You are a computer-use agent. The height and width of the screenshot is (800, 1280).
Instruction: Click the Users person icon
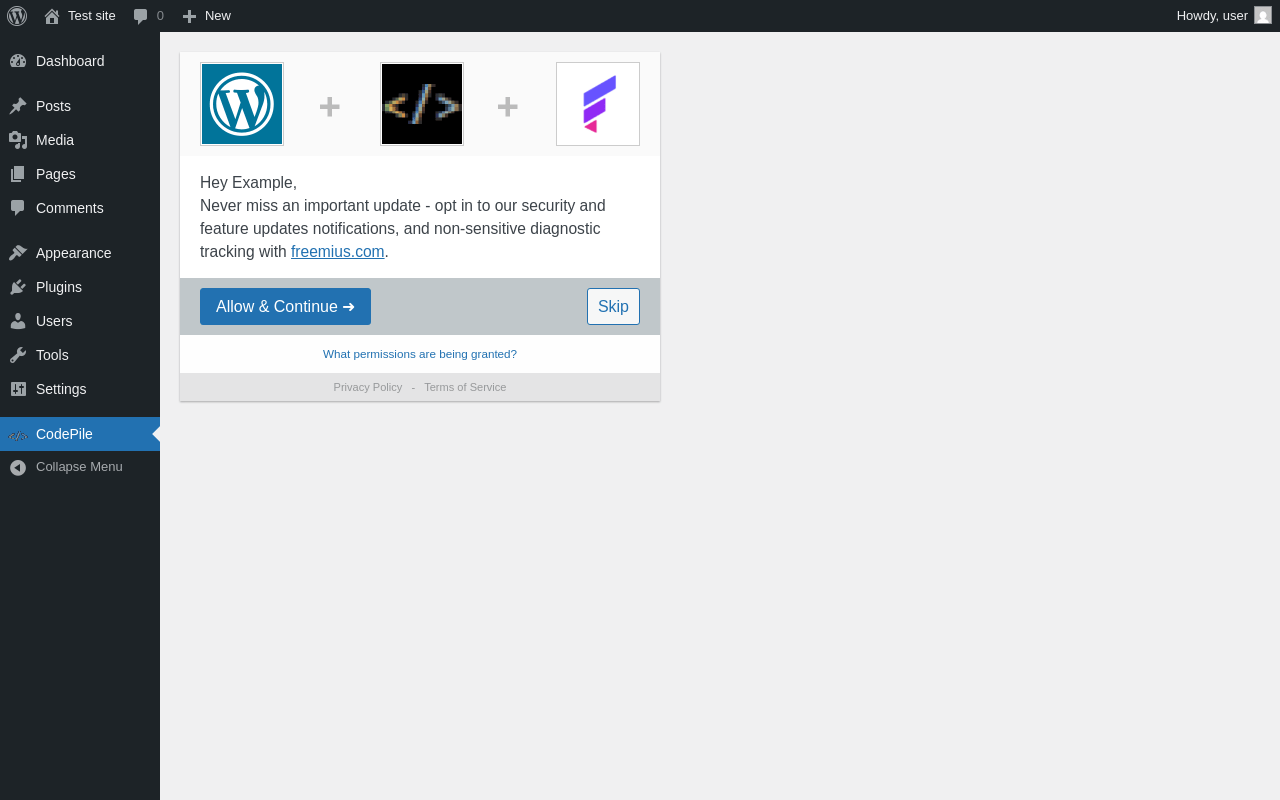point(18,321)
